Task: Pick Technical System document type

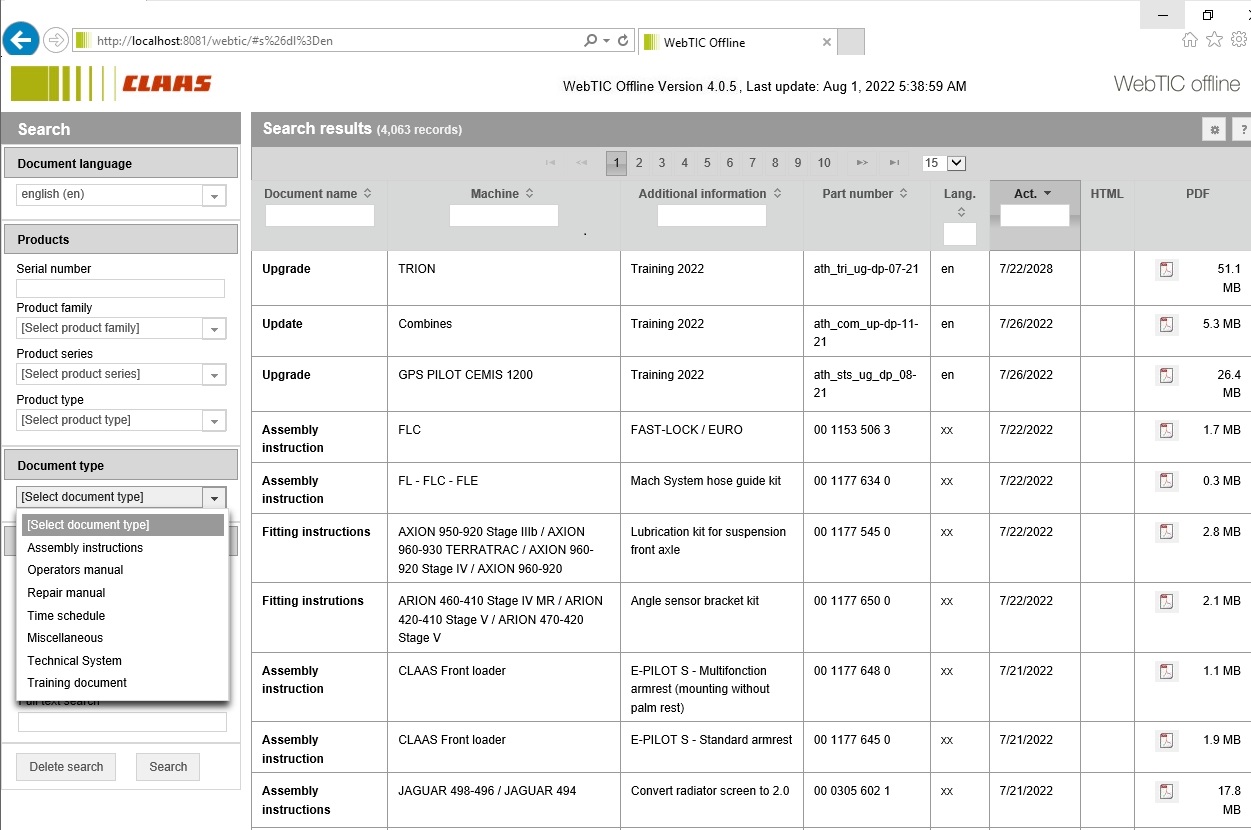Action: pos(123,661)
